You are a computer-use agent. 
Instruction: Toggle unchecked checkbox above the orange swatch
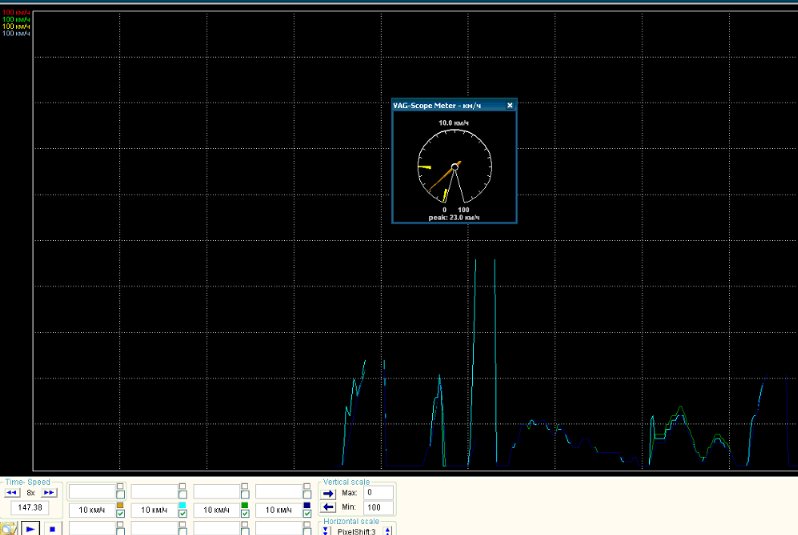click(x=120, y=495)
